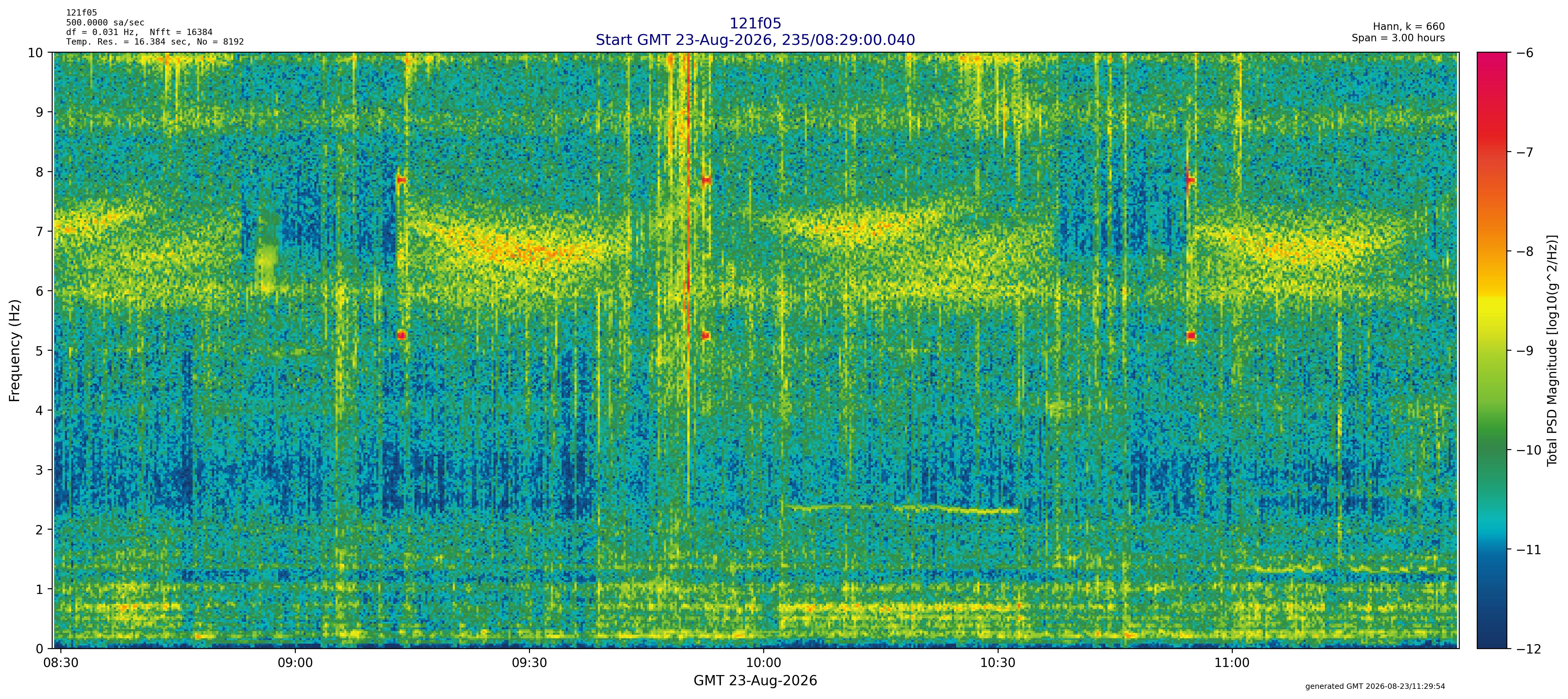The width and height of the screenshot is (1568, 699).
Task: Select the frequency axis tick label "9"
Action: pos(39,112)
